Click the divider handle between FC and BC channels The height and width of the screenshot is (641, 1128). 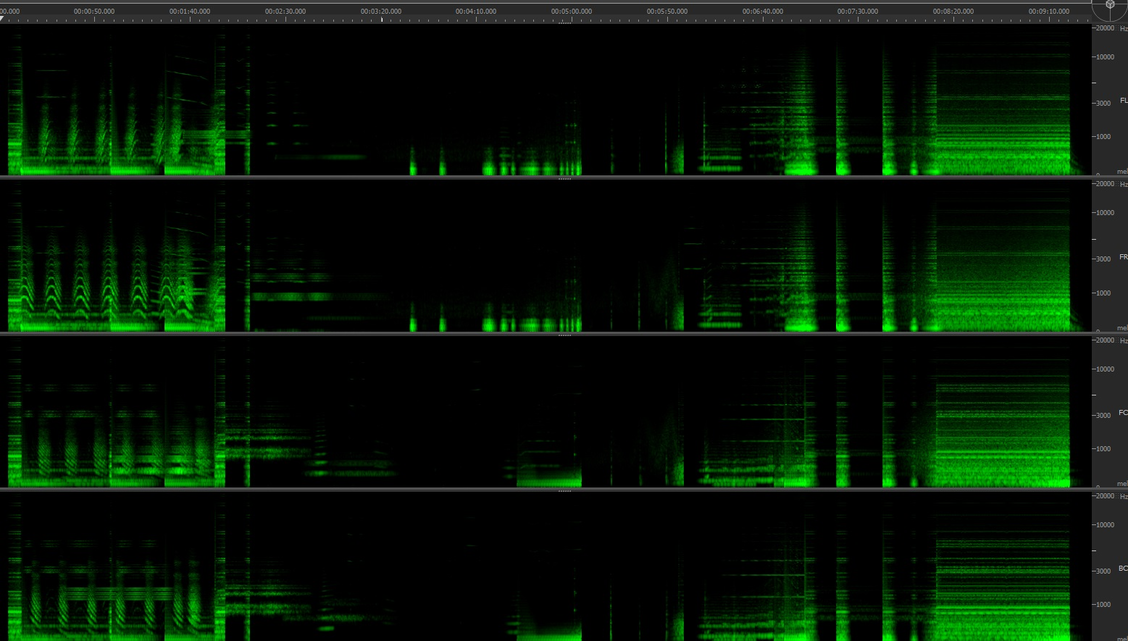click(564, 491)
